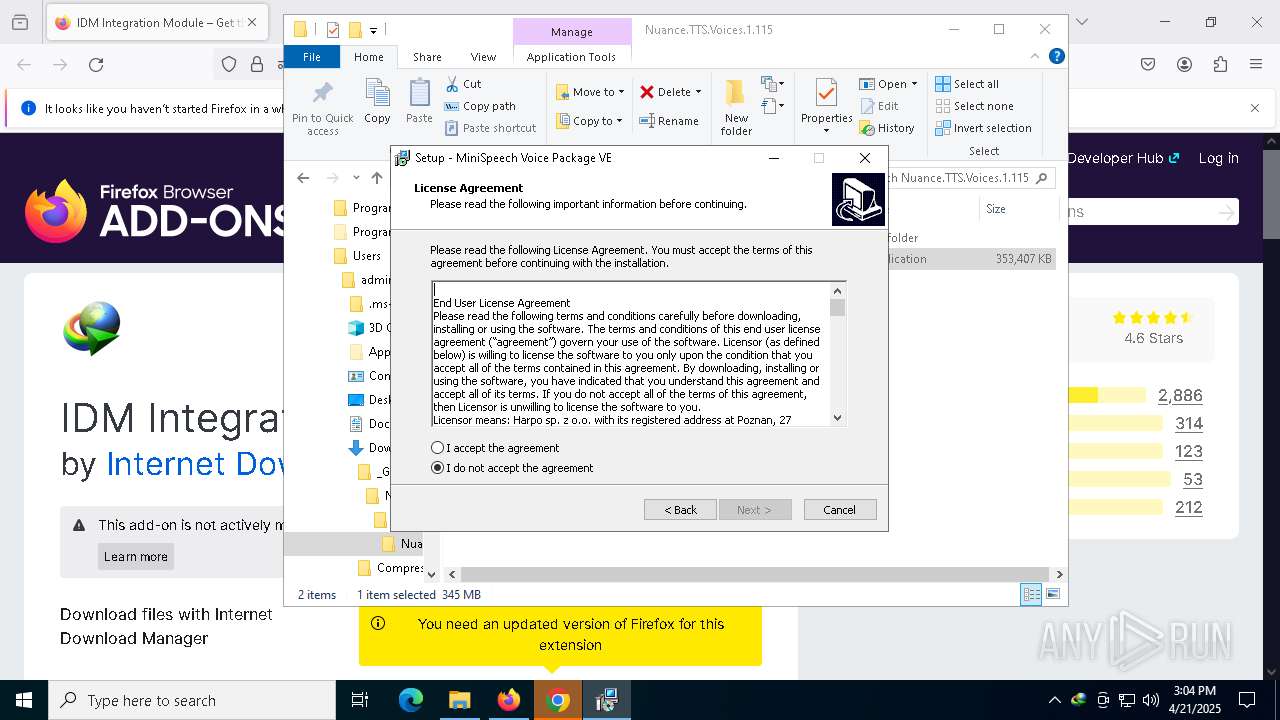This screenshot has width=1280, height=720.
Task: Click Invert selection in ribbon
Action: point(983,128)
